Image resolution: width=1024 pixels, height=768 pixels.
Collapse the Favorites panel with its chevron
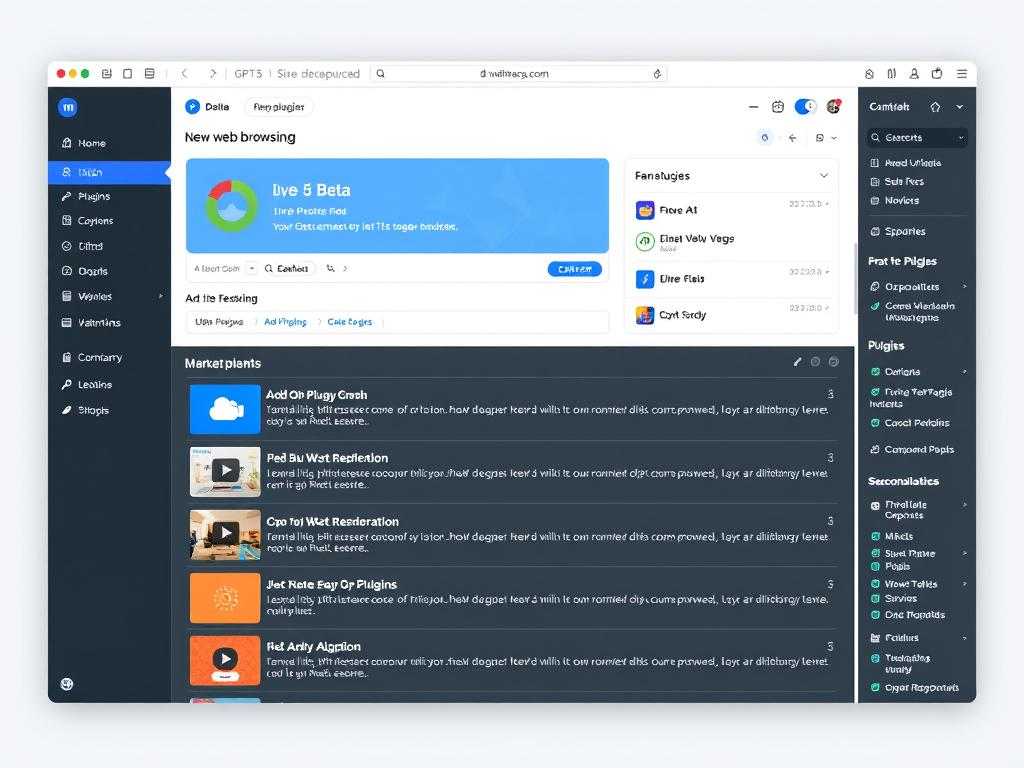[x=823, y=175]
